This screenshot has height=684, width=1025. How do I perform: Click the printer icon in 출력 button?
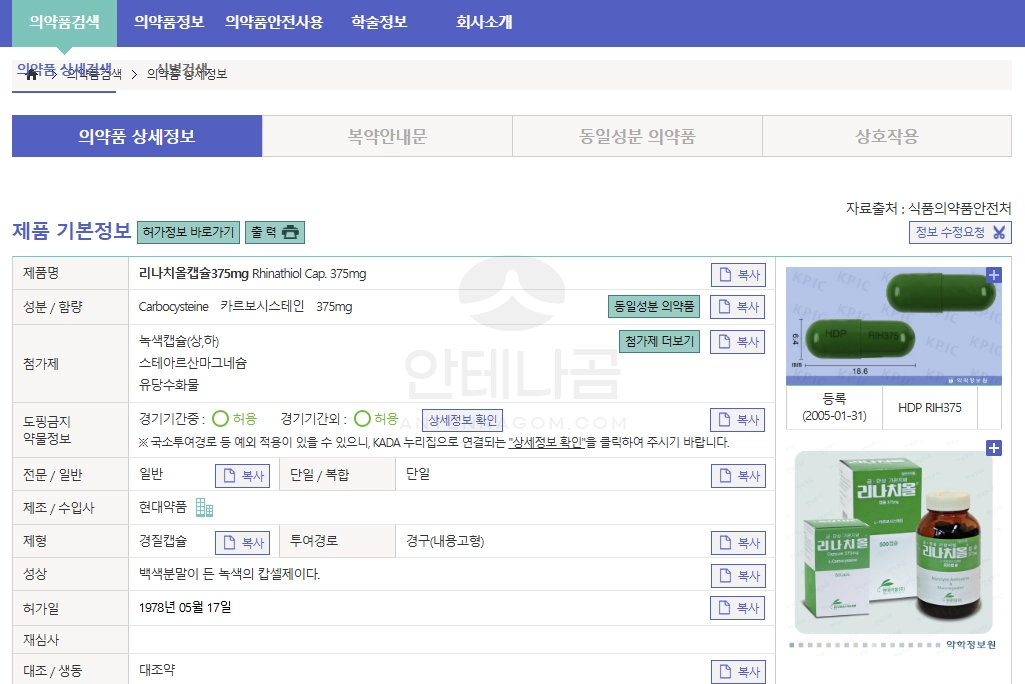click(x=290, y=232)
